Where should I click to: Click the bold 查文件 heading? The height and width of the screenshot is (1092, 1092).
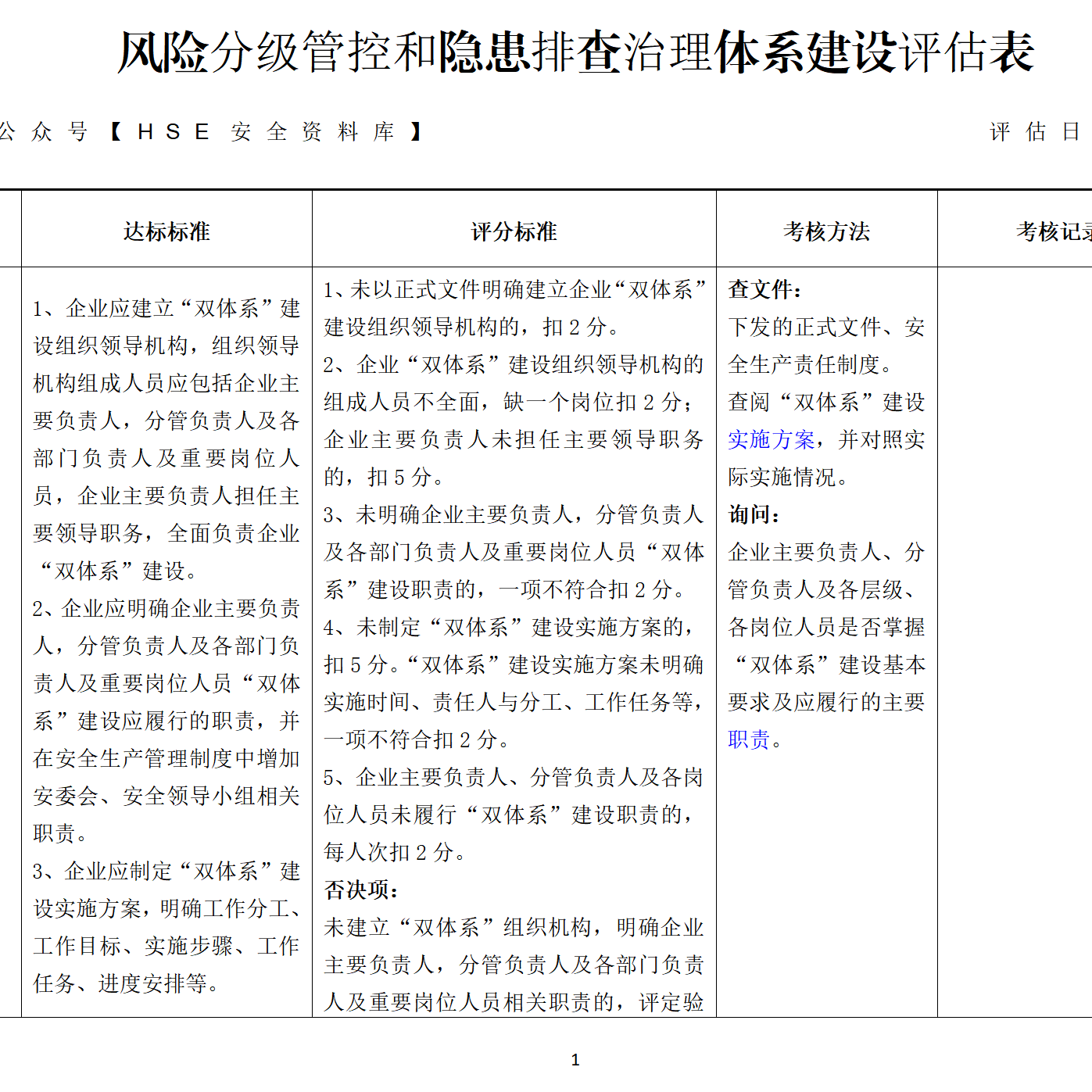coord(764,290)
